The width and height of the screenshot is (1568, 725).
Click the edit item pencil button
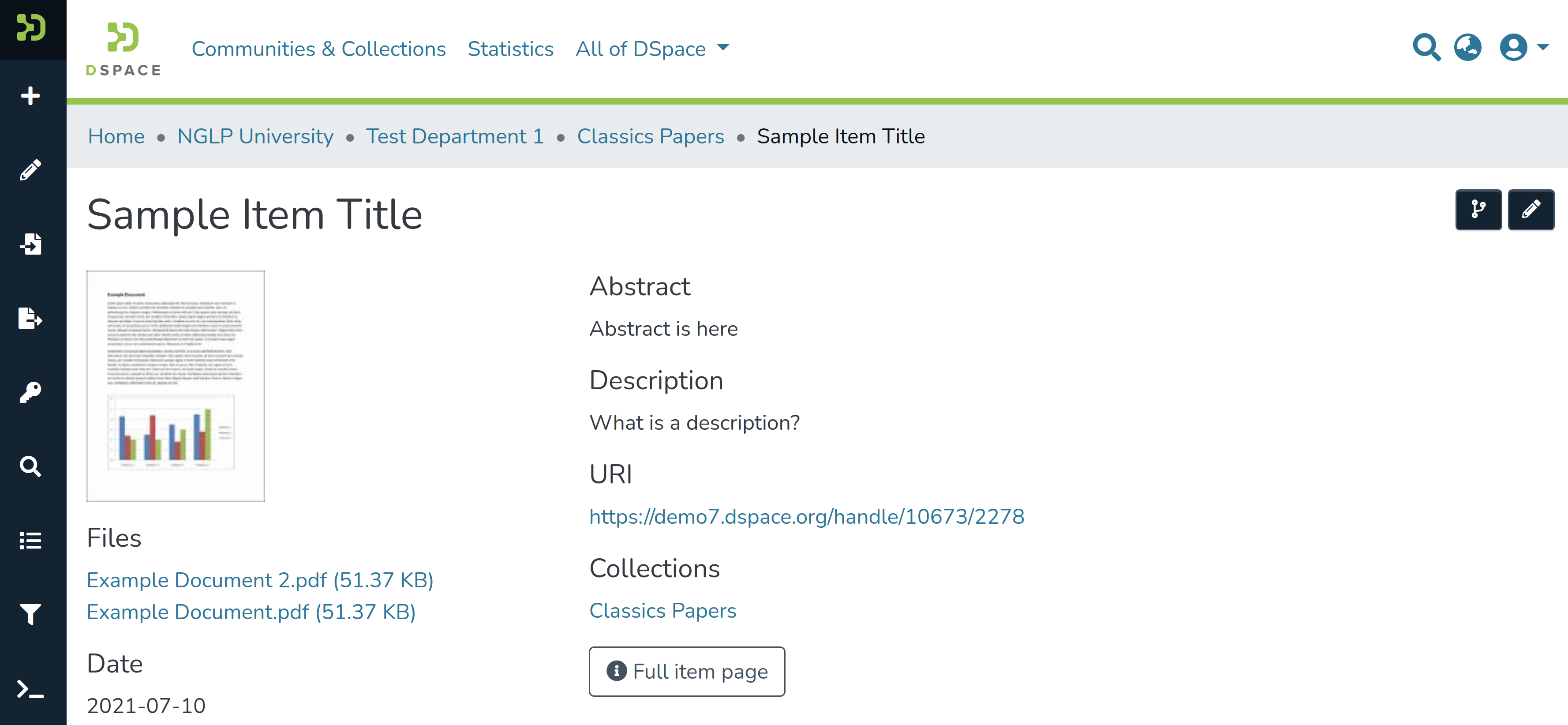coord(1530,210)
